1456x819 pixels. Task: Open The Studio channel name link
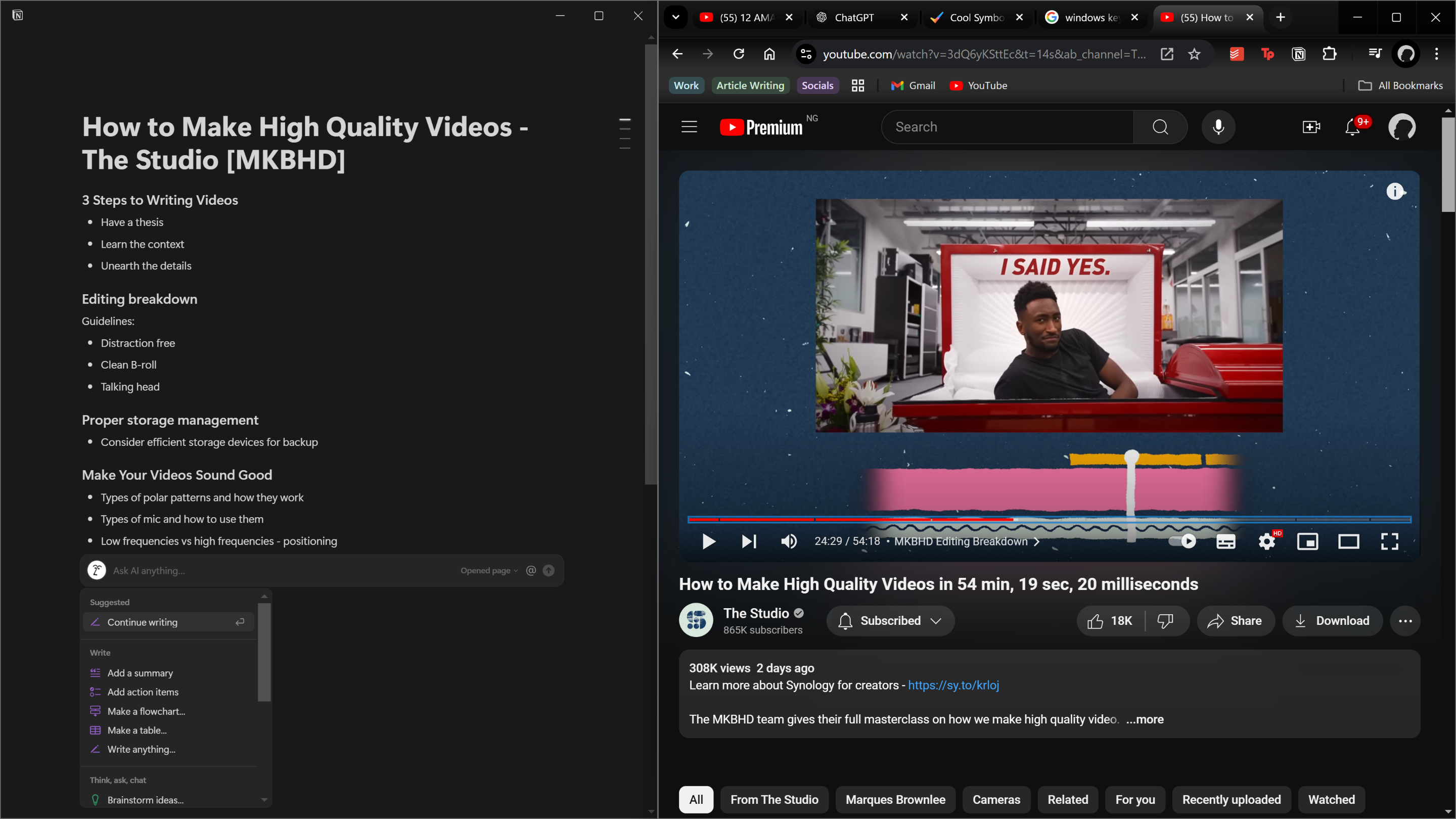click(756, 613)
